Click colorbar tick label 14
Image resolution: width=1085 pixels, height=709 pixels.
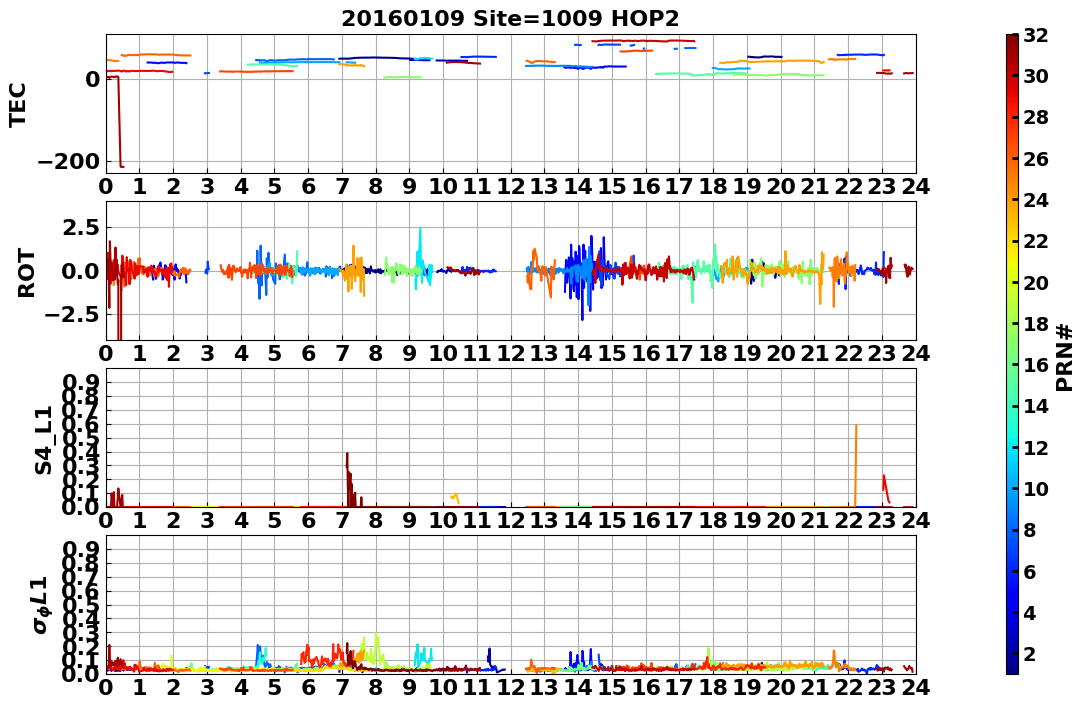point(1034,407)
